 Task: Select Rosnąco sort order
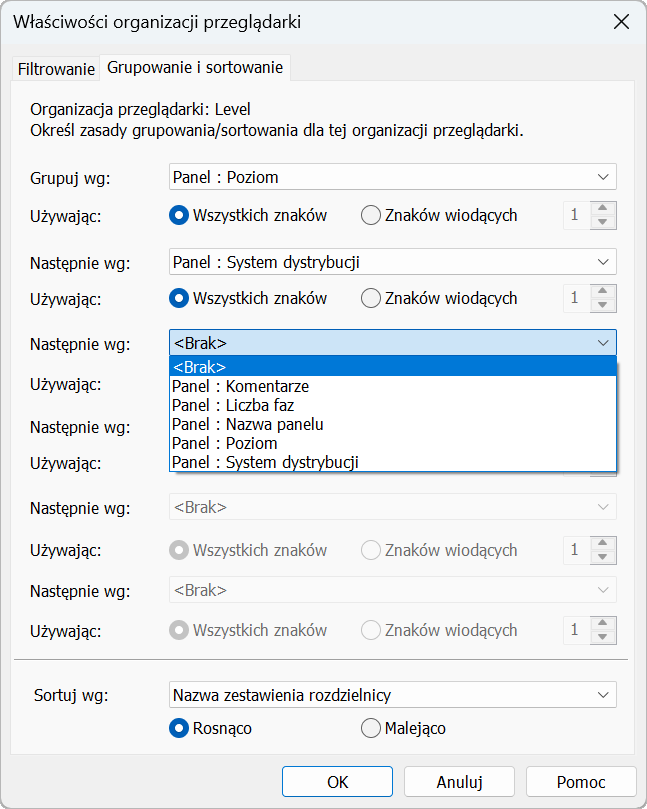[x=180, y=729]
